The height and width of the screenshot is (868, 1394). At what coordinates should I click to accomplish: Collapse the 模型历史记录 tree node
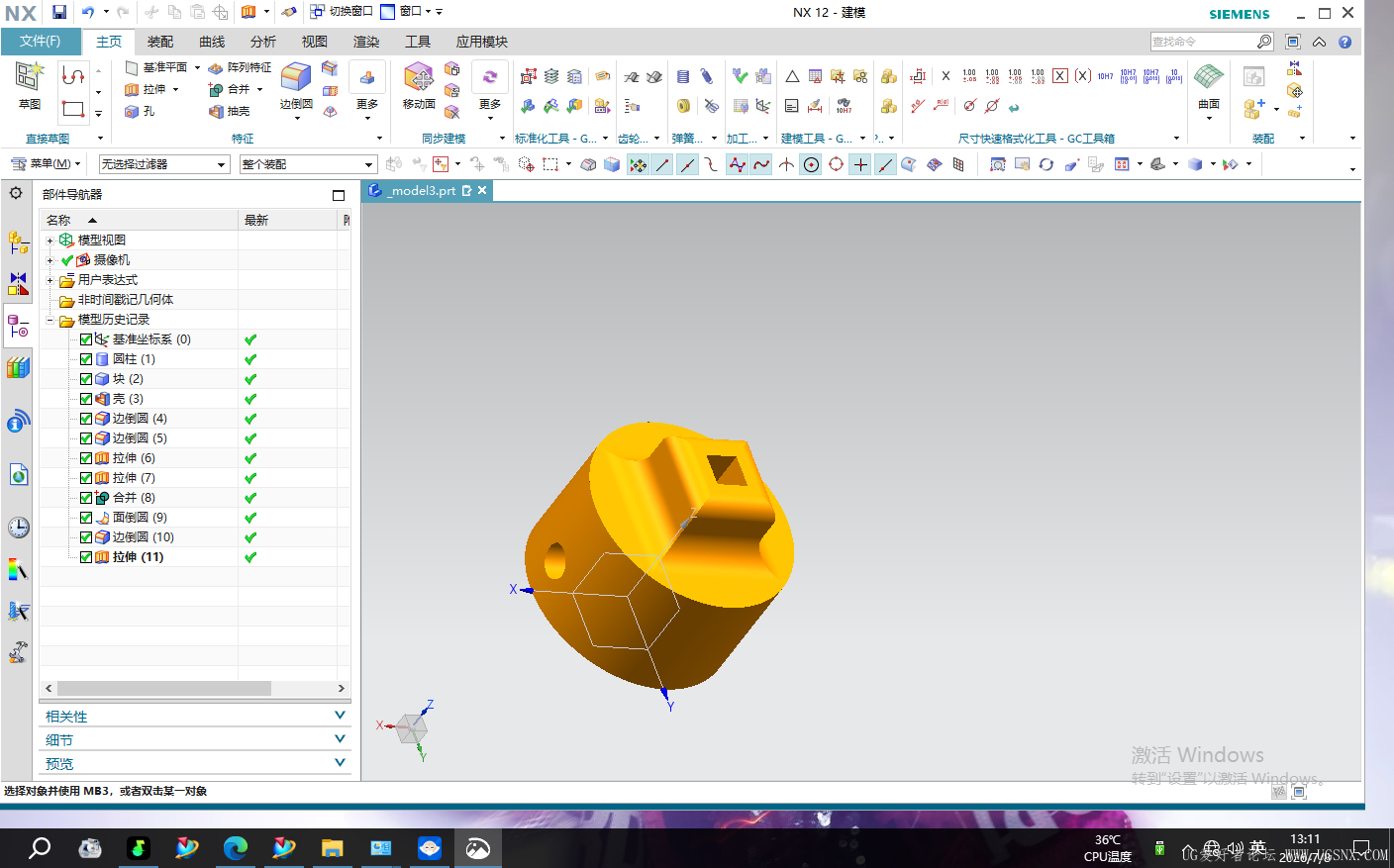pos(50,320)
